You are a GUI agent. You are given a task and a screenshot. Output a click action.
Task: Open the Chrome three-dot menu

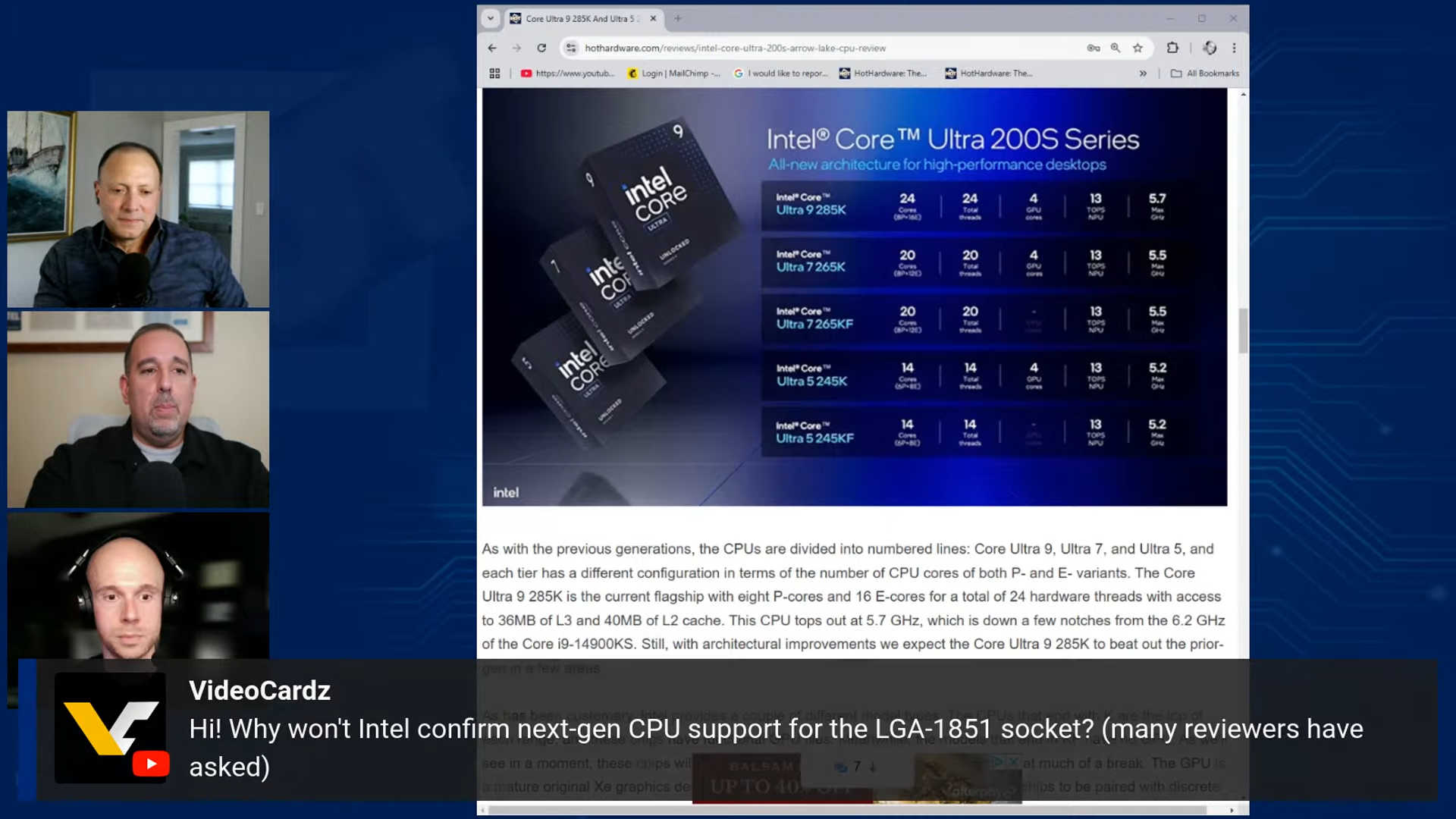(1235, 47)
